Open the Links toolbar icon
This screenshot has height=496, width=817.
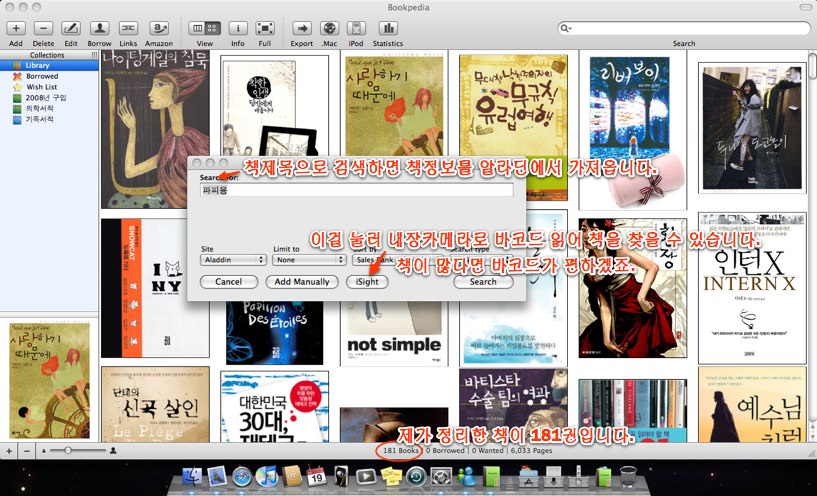pos(128,28)
